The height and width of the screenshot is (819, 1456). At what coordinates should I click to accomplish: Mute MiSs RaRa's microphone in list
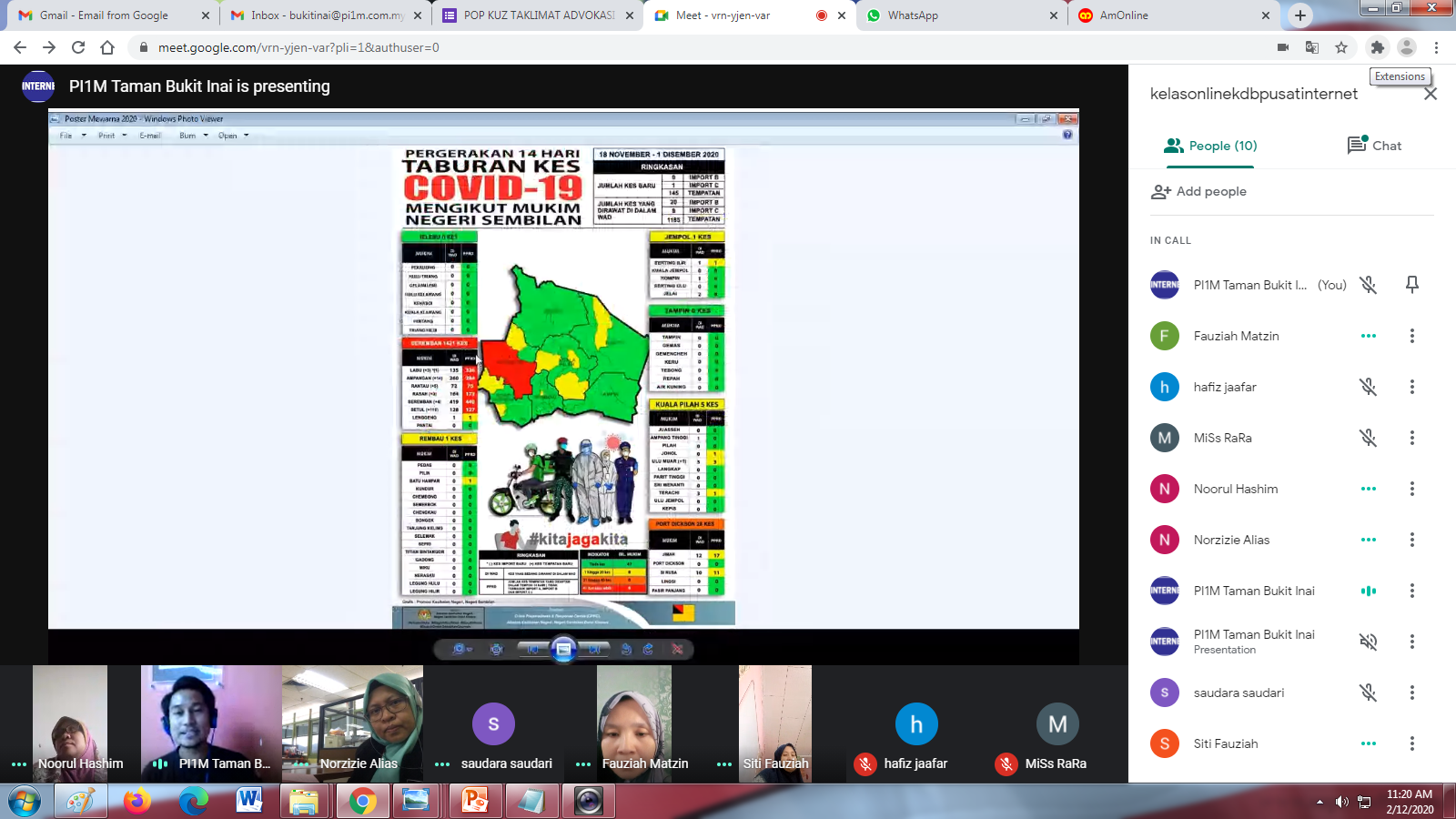coord(1368,438)
